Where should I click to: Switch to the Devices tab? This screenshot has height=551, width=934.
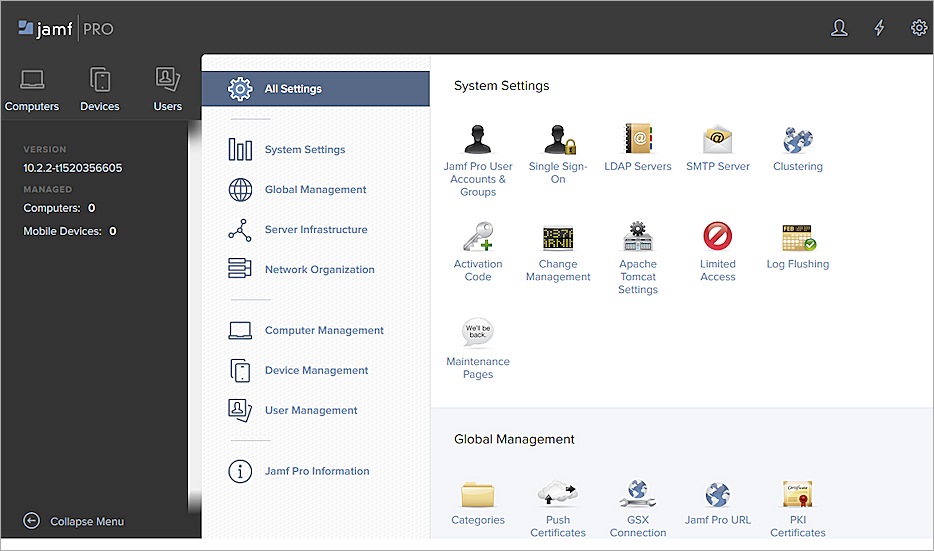100,90
